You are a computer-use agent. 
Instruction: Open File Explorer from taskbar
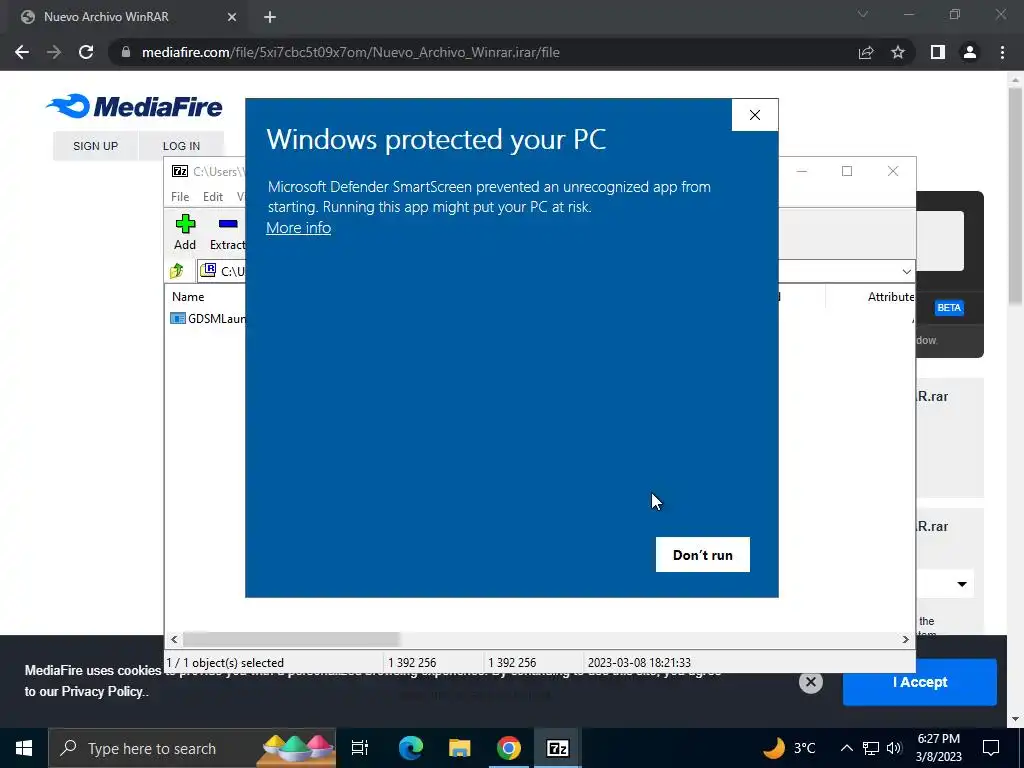click(x=459, y=748)
